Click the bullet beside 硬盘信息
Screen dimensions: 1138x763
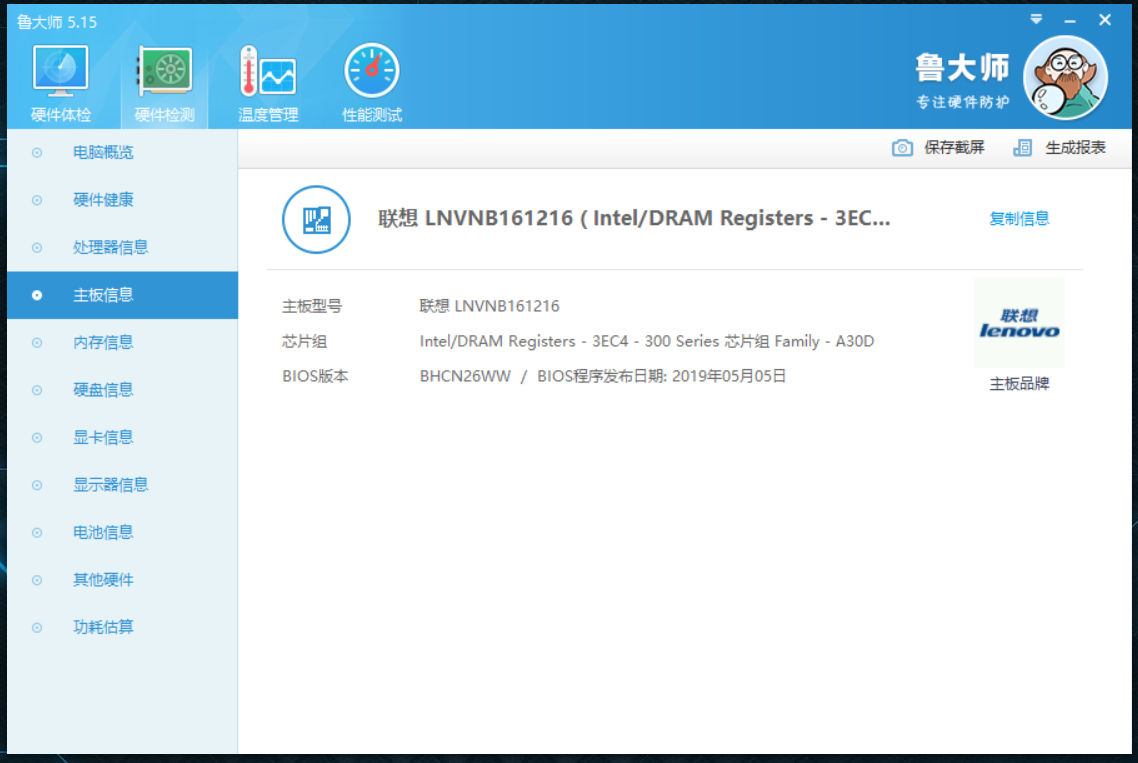(x=37, y=391)
